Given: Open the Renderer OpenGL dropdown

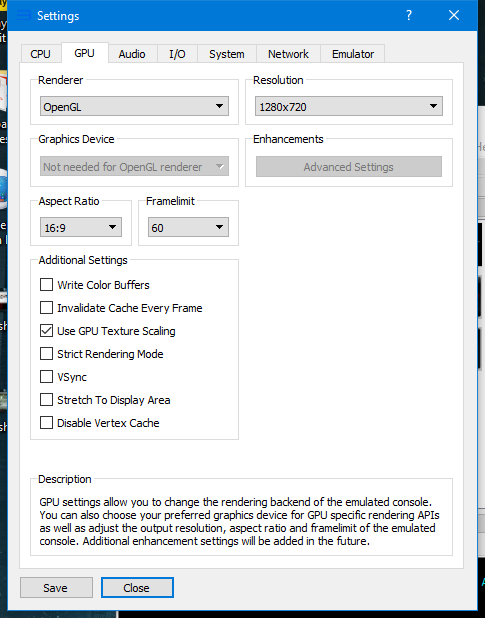Looking at the screenshot, I should pyautogui.click(x=134, y=106).
